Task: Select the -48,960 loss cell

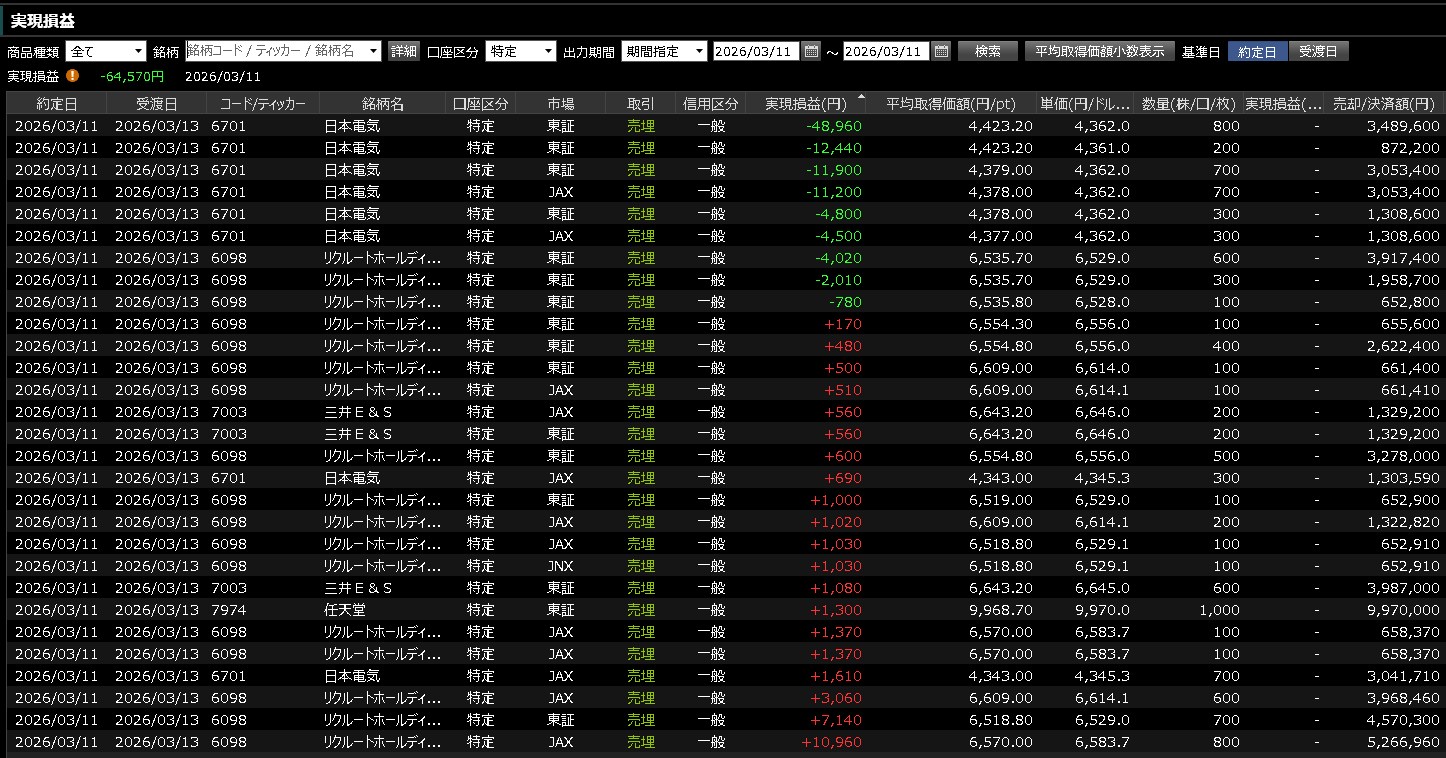Action: coord(833,126)
